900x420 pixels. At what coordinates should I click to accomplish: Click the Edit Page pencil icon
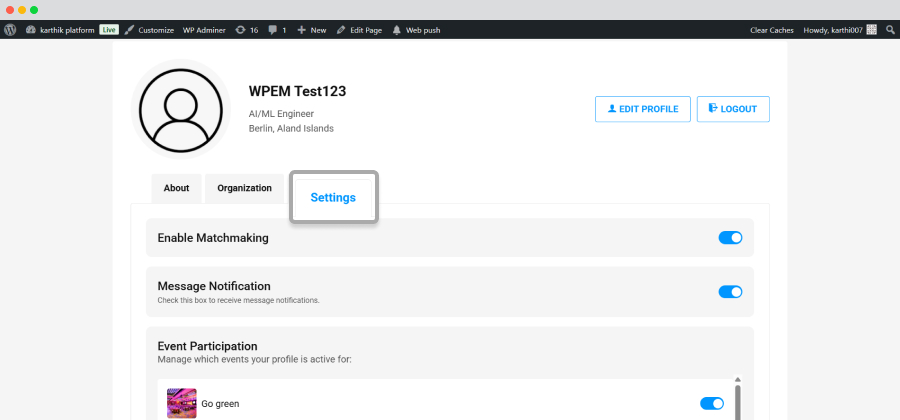341,30
